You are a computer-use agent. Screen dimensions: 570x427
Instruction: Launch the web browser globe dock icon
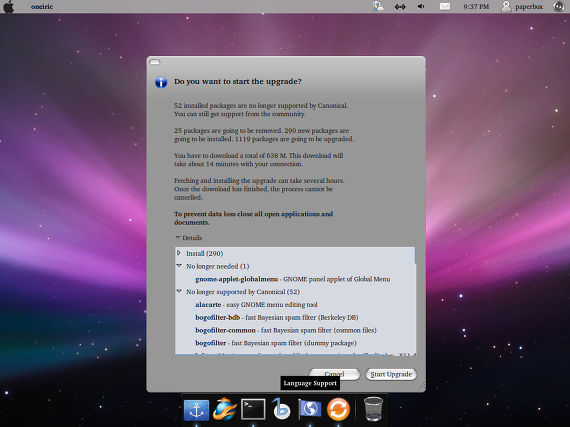(225, 409)
